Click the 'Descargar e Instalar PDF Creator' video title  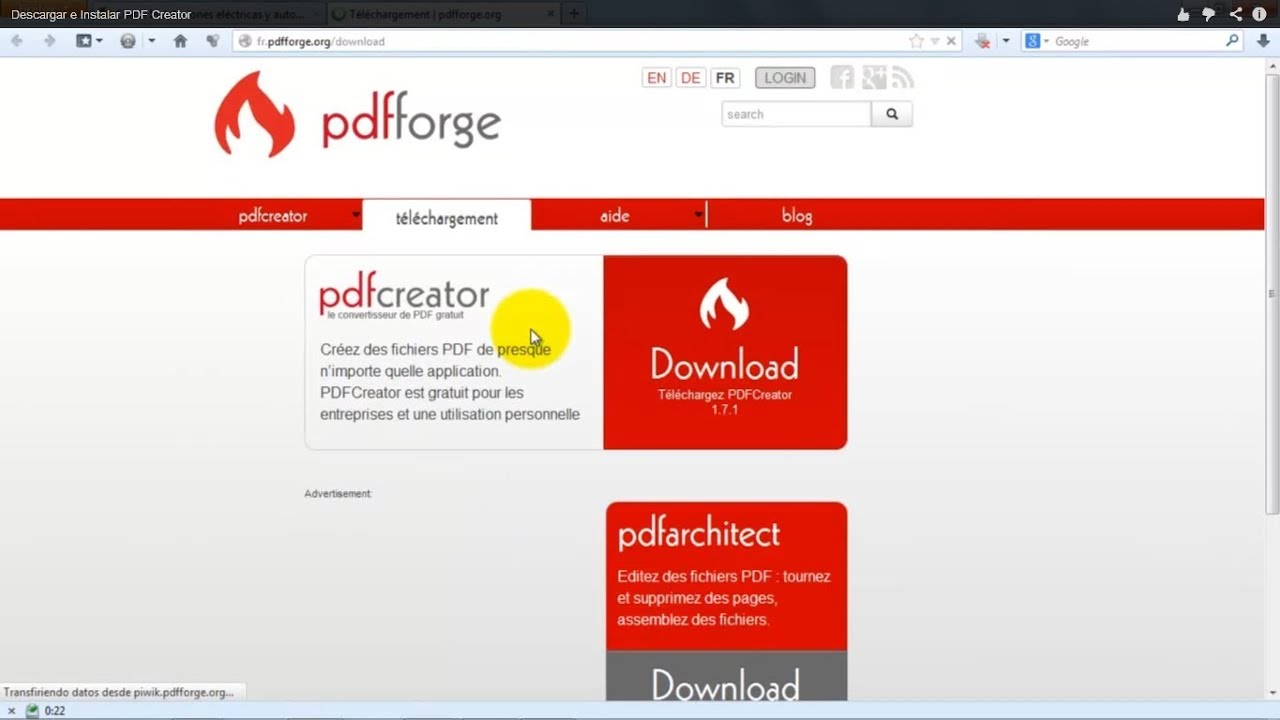click(x=101, y=15)
